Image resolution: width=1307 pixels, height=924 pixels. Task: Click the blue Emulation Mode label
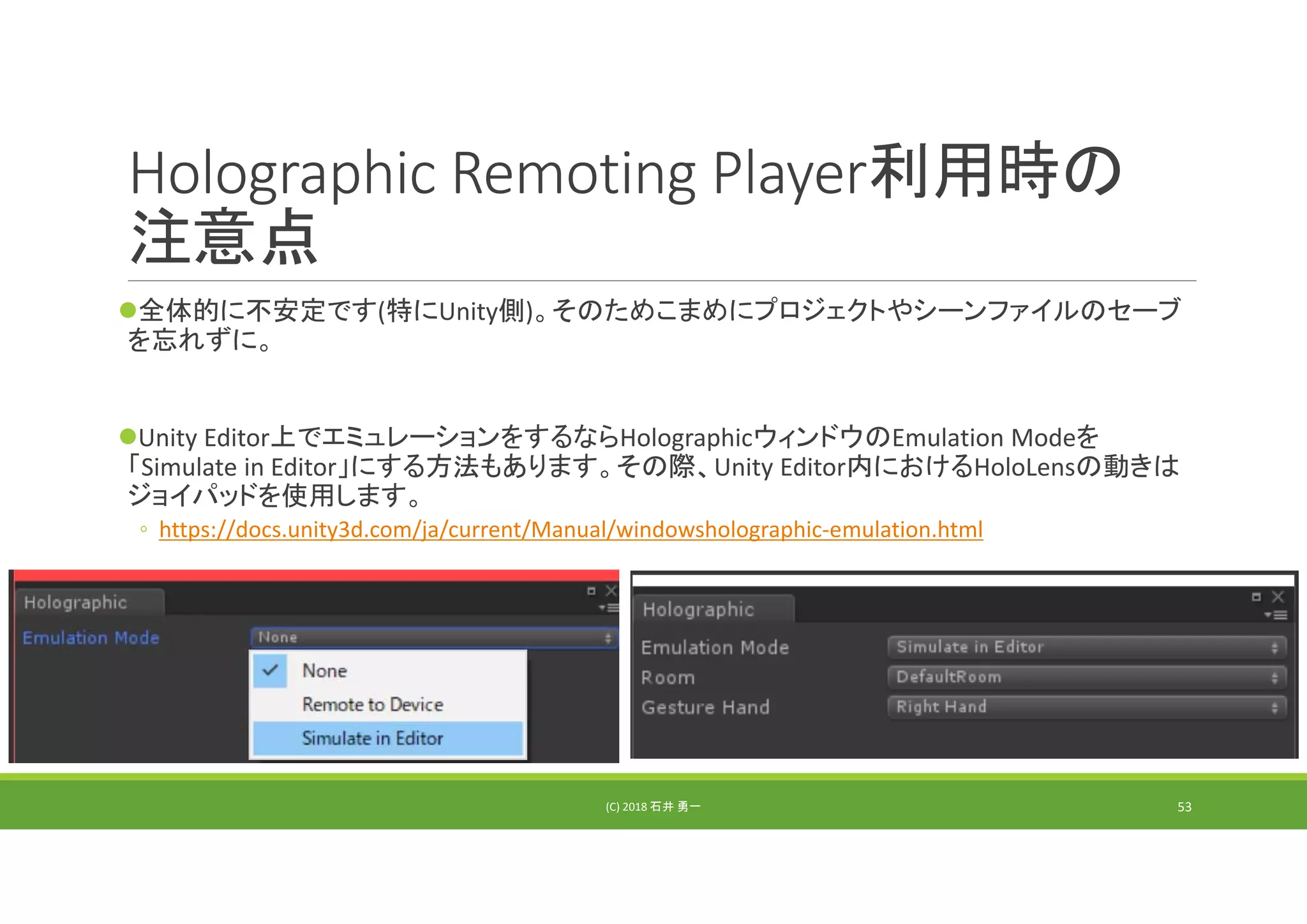[91, 637]
